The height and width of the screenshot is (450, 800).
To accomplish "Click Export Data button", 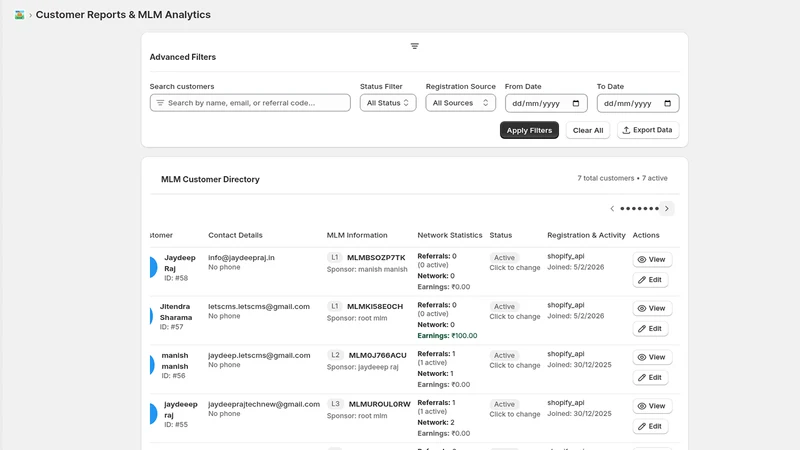I will pos(648,130).
